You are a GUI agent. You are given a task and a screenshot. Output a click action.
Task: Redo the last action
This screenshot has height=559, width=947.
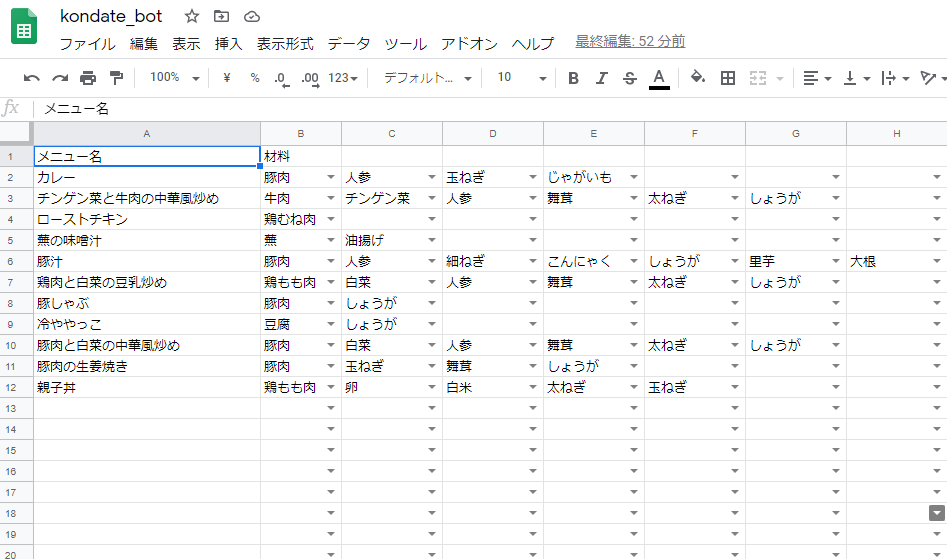click(x=60, y=78)
